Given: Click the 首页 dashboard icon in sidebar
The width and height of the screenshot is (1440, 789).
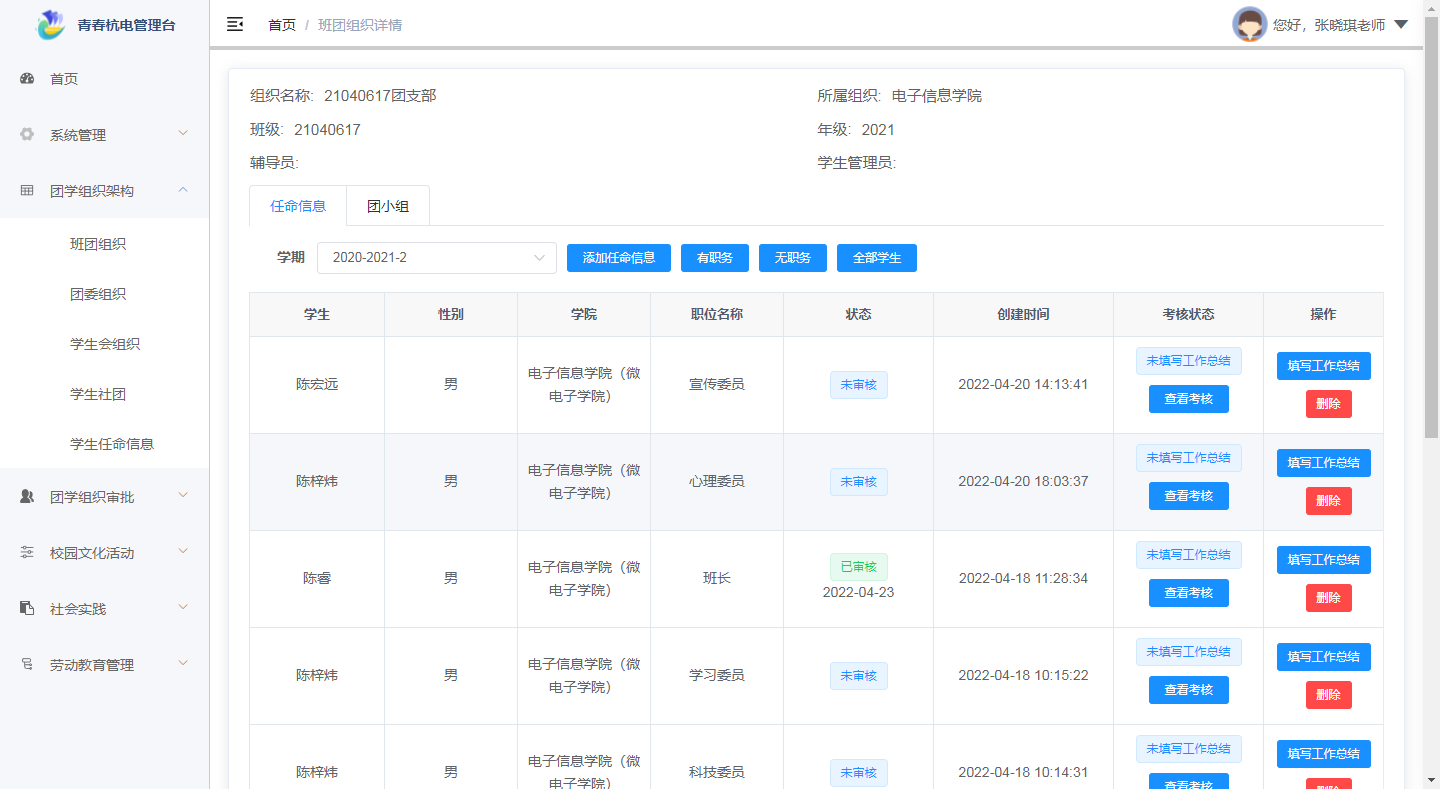Looking at the screenshot, I should click(x=27, y=78).
